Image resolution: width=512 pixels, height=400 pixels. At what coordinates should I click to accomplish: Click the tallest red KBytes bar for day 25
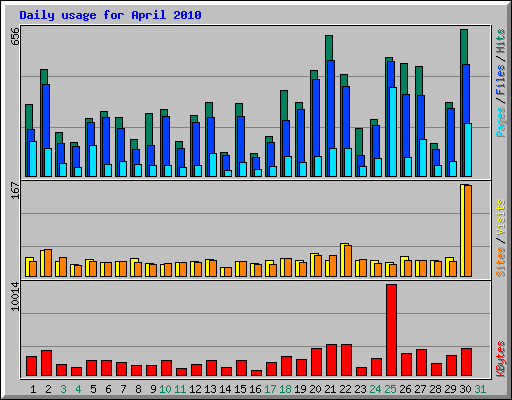392,330
